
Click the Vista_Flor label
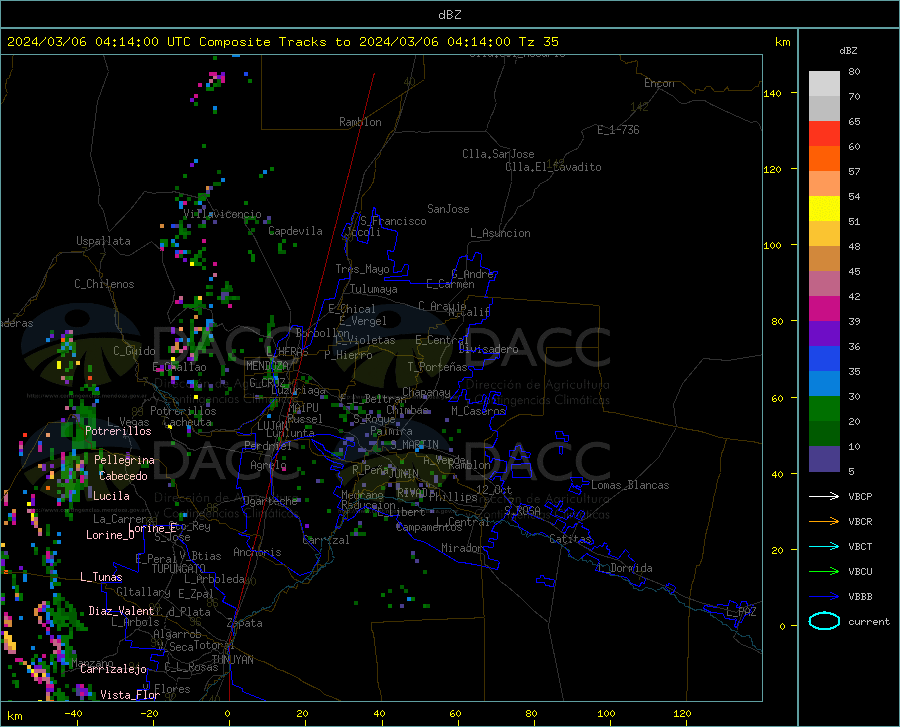point(130,695)
